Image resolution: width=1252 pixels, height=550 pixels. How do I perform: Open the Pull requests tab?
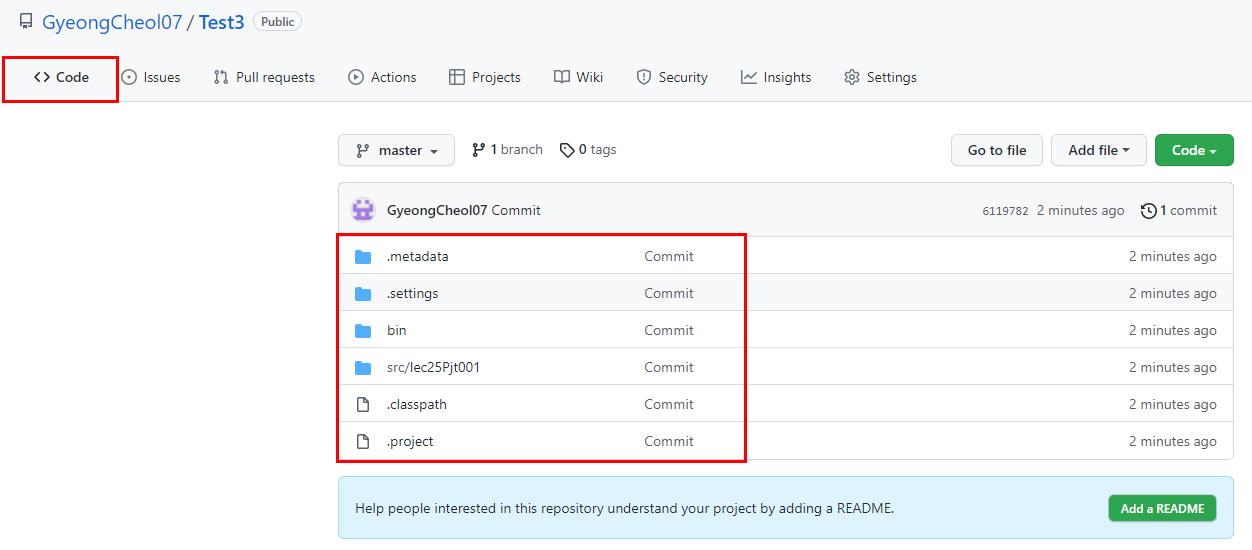tap(264, 77)
